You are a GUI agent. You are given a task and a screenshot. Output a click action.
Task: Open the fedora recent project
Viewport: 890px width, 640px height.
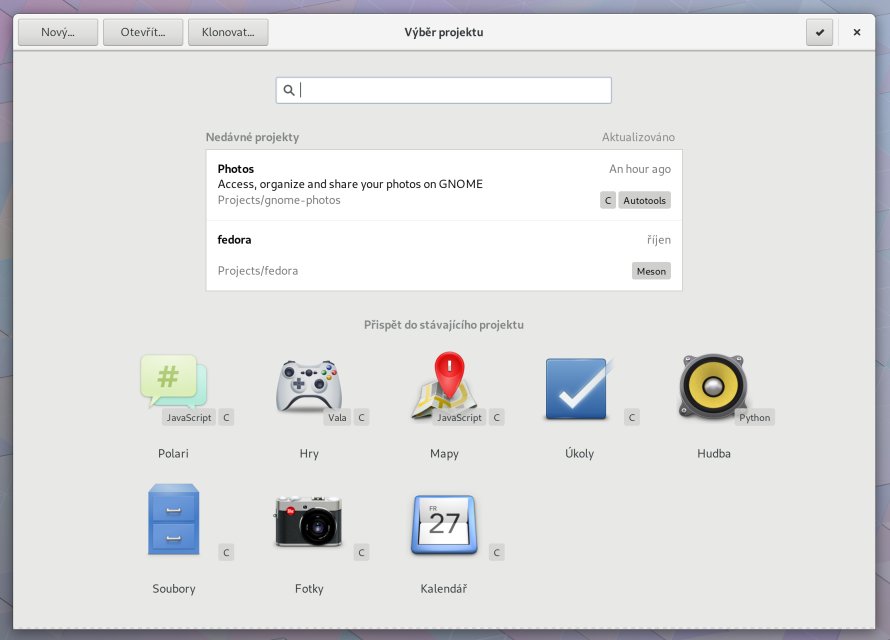point(400,255)
